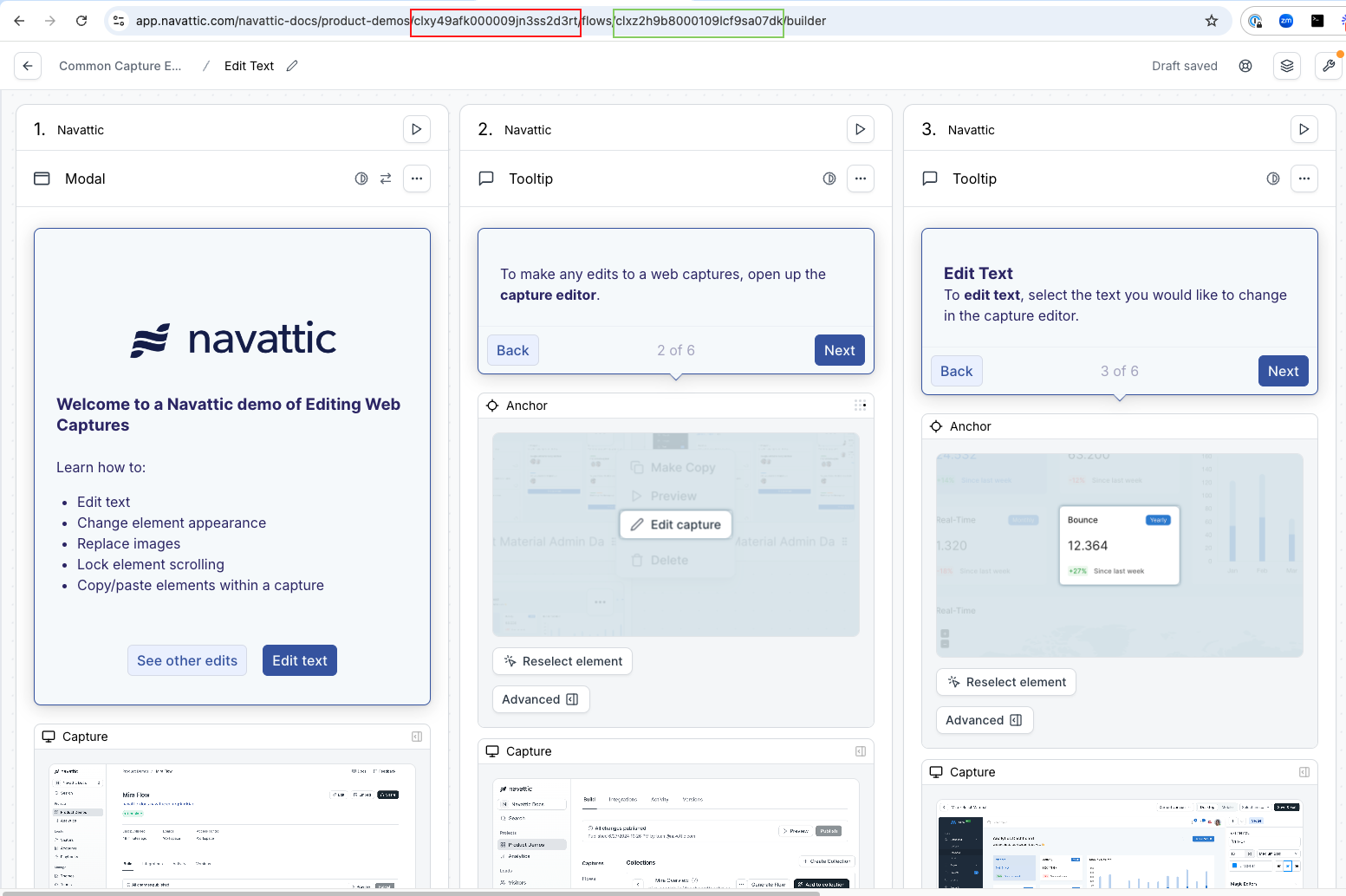Click Reselect element in step 3
The width and height of the screenshot is (1346, 896).
tap(1006, 682)
